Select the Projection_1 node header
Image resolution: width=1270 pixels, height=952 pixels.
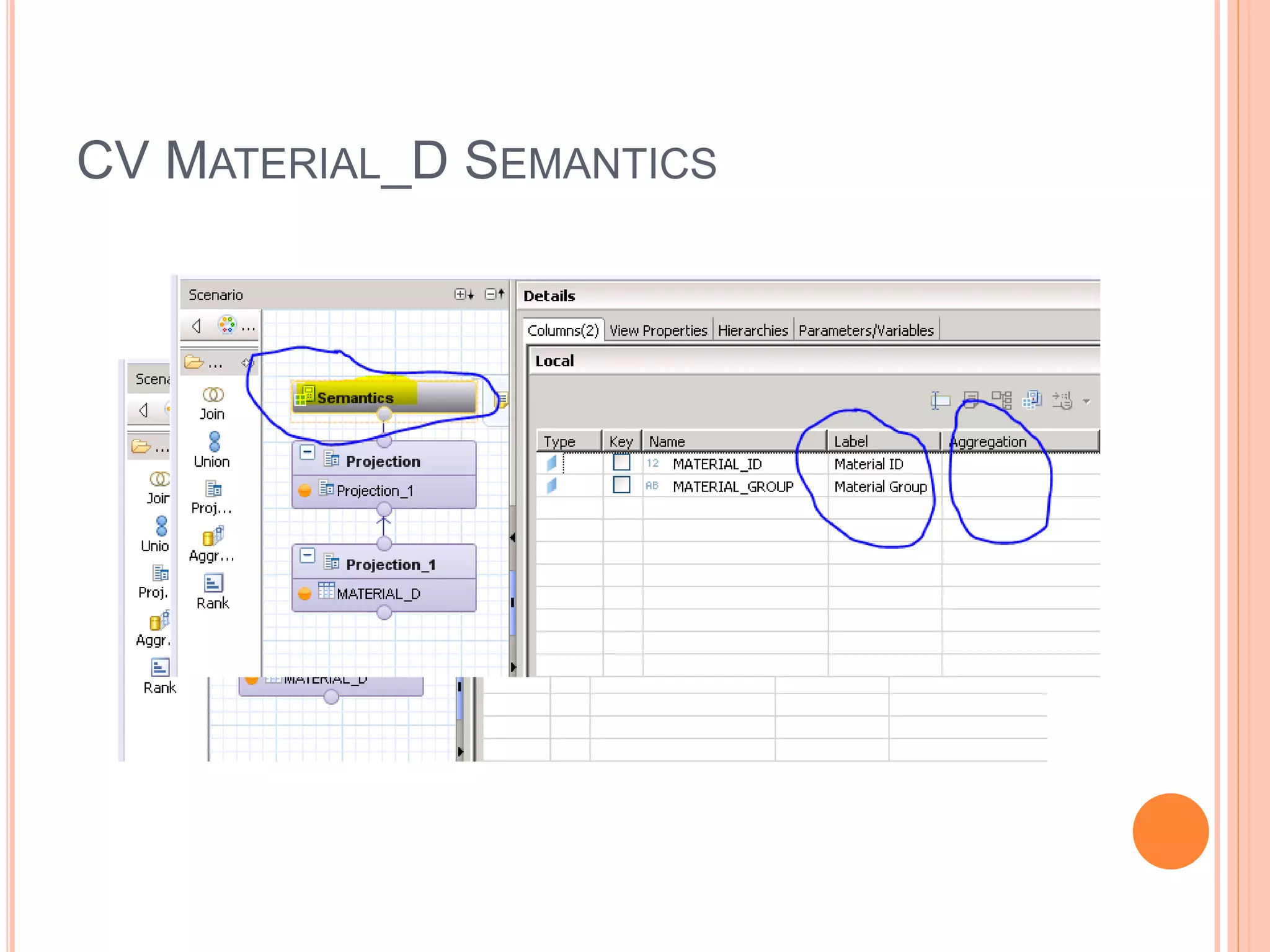coord(384,562)
